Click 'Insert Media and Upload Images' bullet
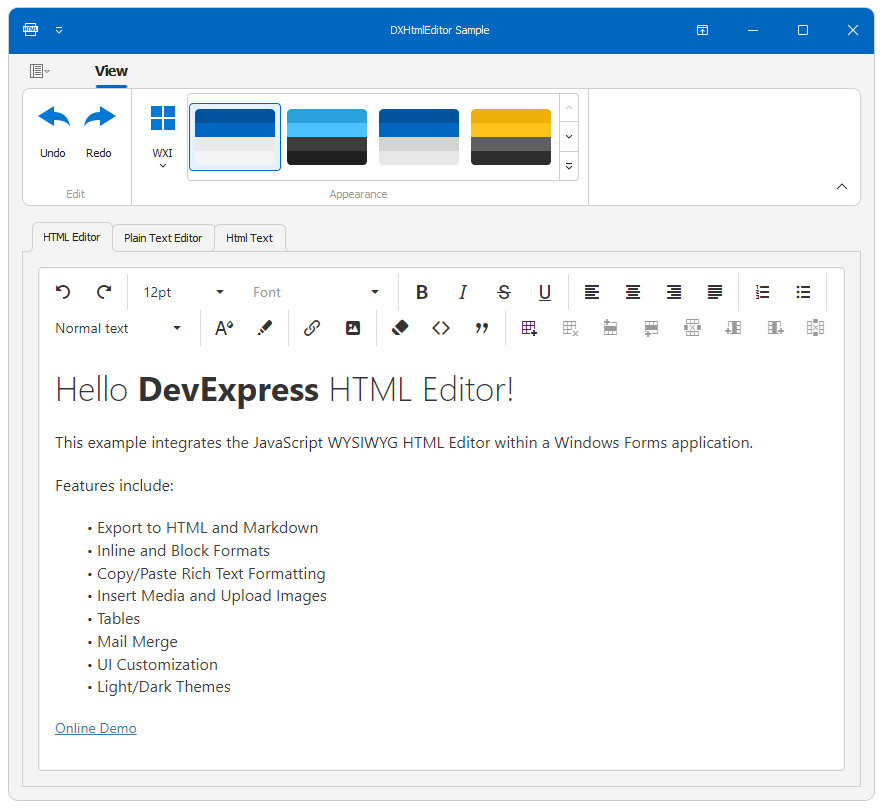 click(211, 596)
